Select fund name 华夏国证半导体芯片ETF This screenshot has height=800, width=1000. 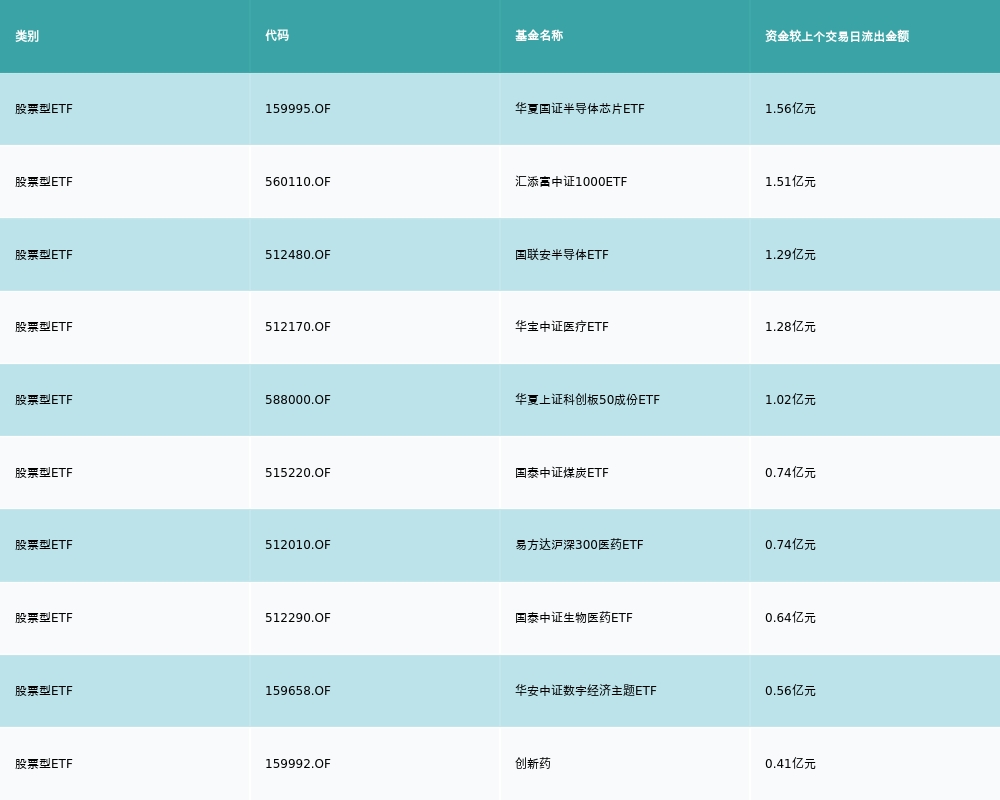point(580,109)
